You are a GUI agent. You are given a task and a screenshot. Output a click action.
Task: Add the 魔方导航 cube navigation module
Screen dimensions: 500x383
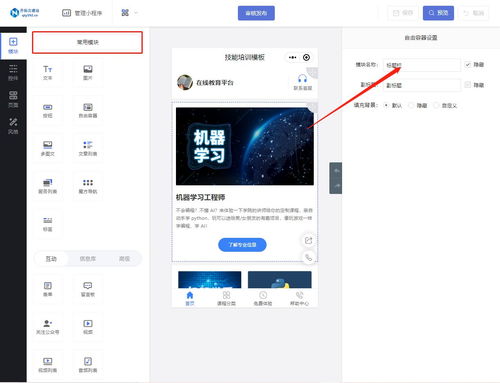[88, 186]
